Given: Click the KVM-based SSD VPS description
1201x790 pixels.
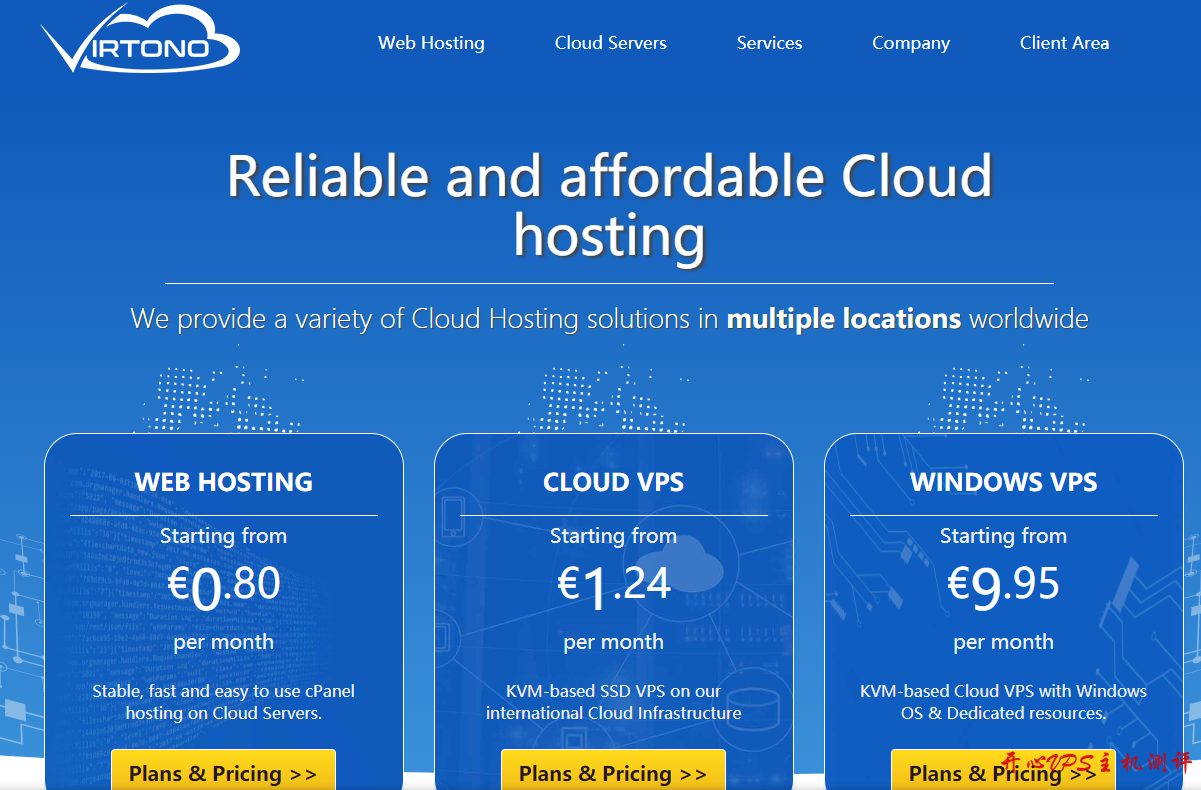Looking at the screenshot, I should 614,702.
